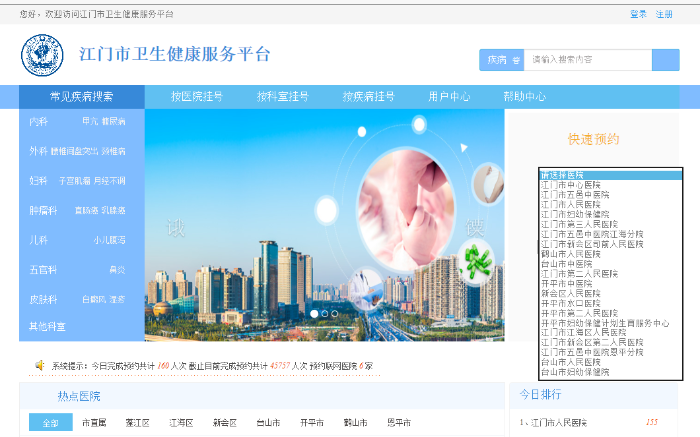Click the Jiangmen health platform logo
700x437 pixels.
click(x=42, y=55)
